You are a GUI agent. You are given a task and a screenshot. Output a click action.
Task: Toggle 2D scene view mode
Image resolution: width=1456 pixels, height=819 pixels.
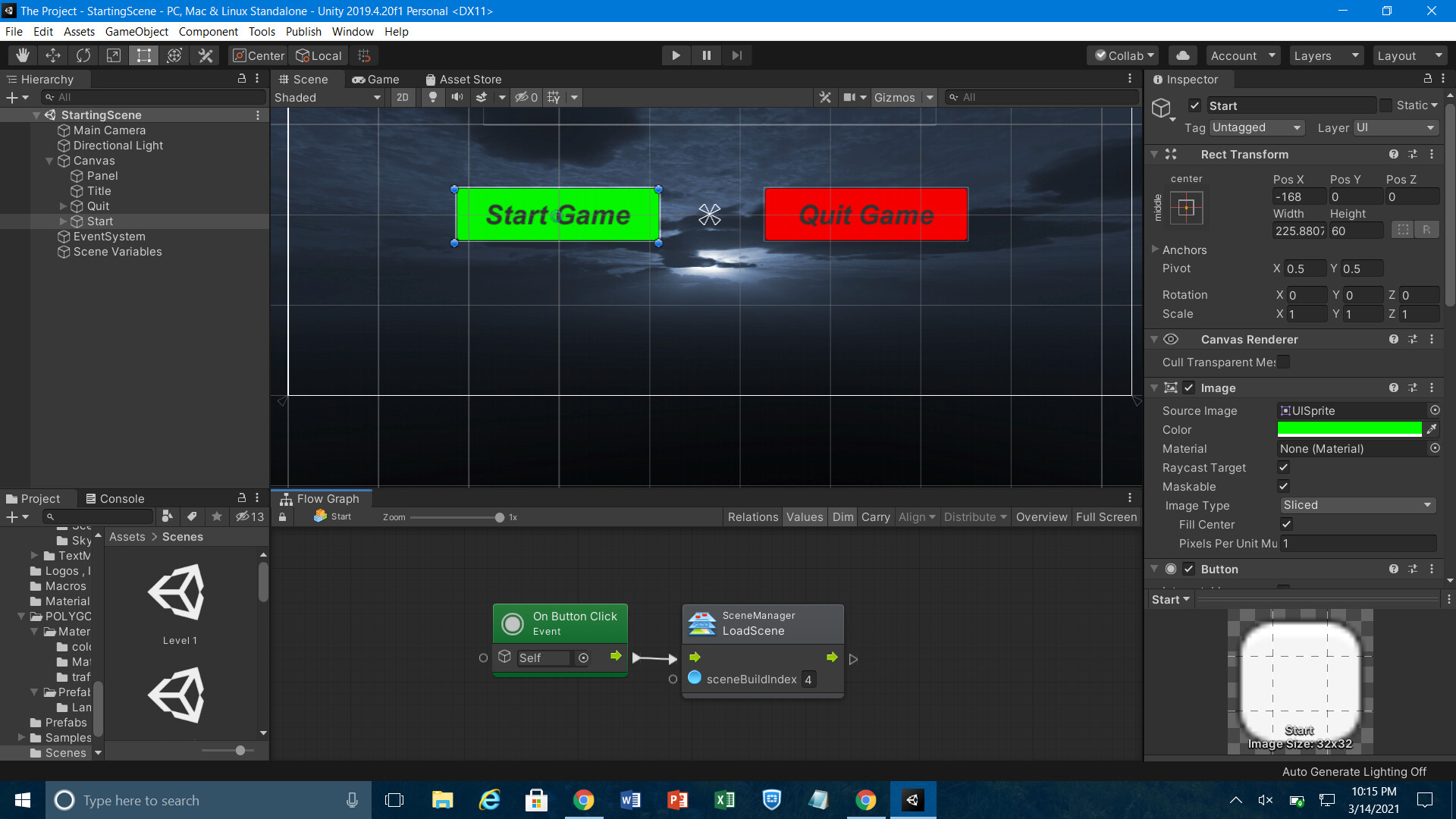tap(403, 97)
